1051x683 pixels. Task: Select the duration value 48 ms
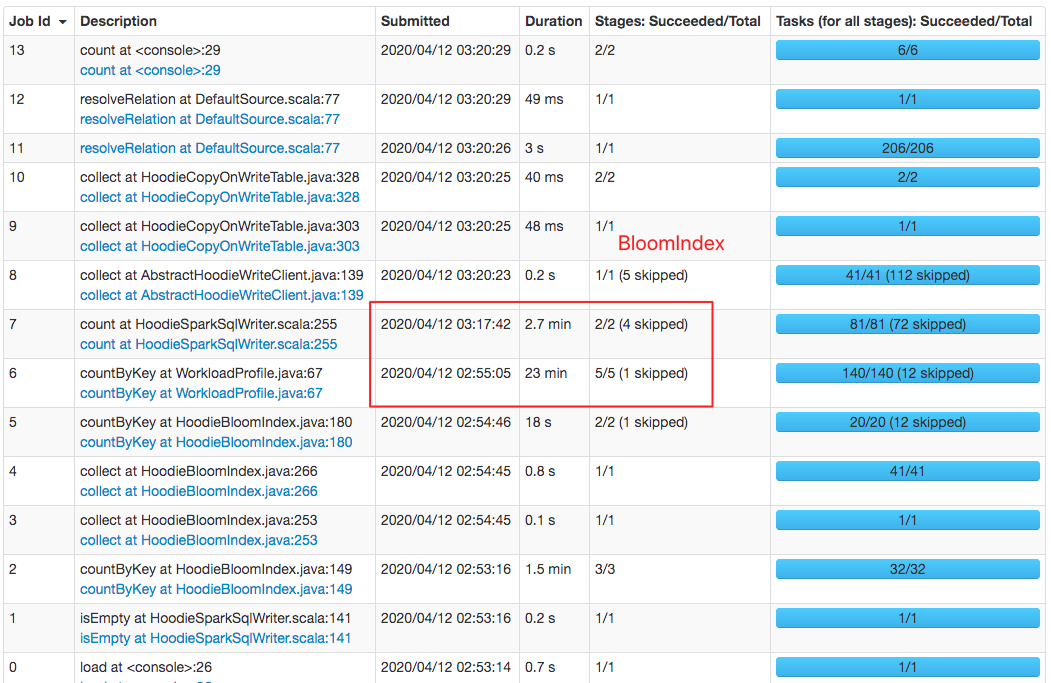pyautogui.click(x=544, y=226)
